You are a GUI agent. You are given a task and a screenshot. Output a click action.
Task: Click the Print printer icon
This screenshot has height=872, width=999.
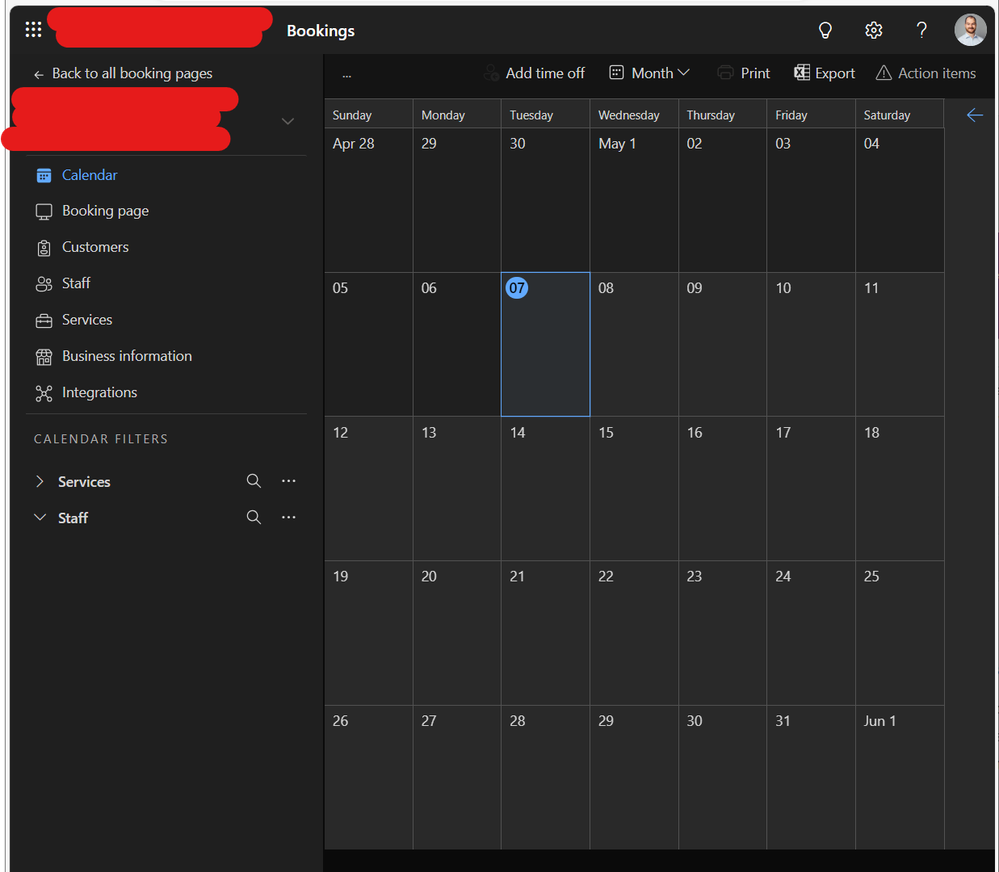point(725,73)
